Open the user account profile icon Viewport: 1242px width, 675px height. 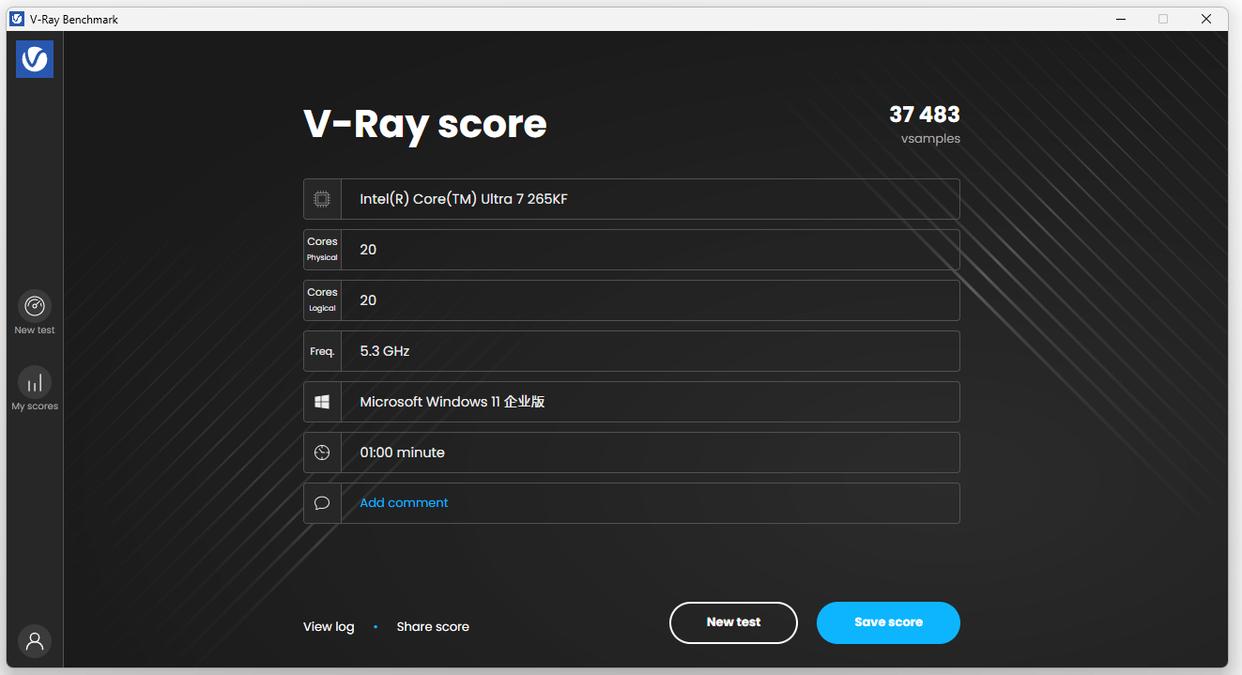(35, 641)
